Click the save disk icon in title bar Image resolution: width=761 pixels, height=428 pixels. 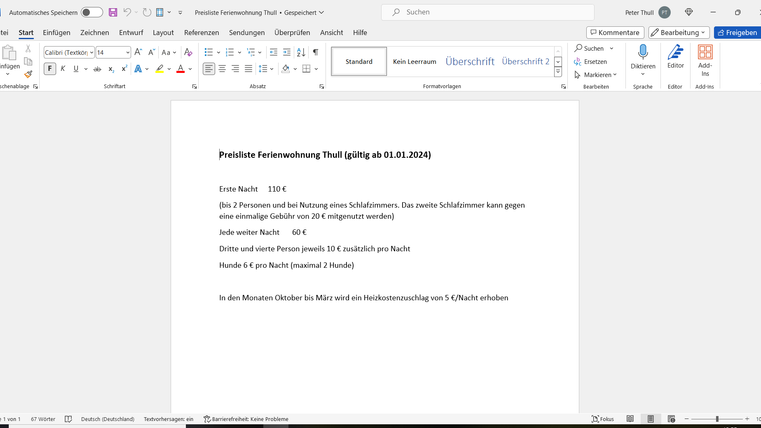tap(113, 12)
